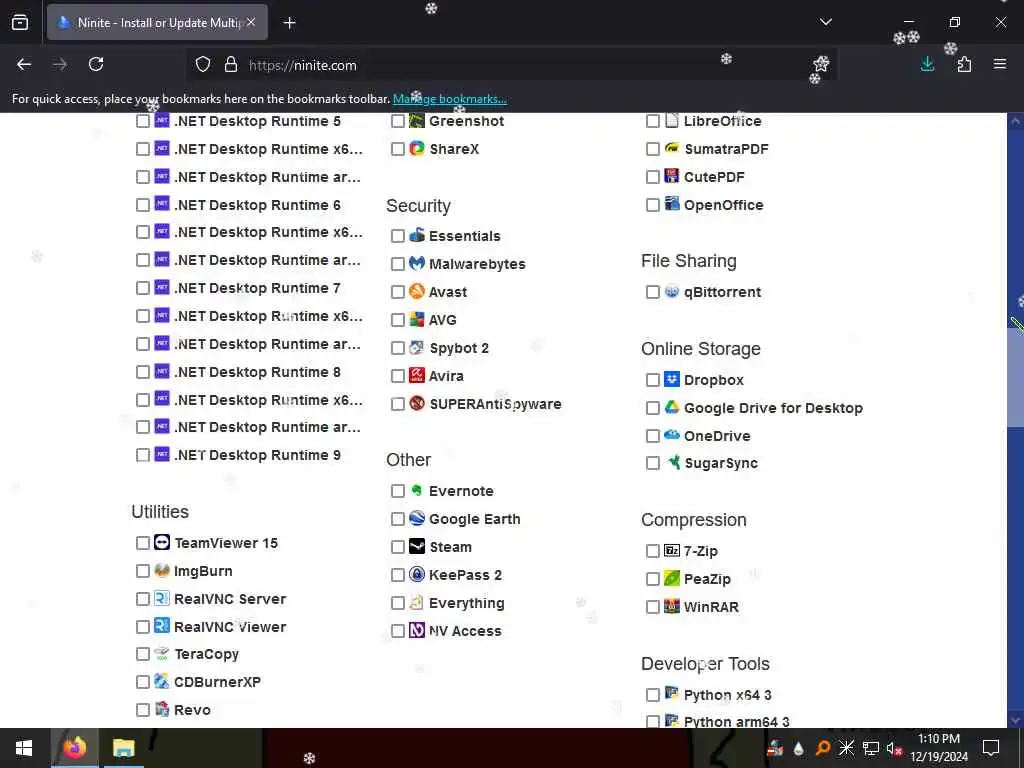Click the CDBurnerXP label

coord(217,682)
